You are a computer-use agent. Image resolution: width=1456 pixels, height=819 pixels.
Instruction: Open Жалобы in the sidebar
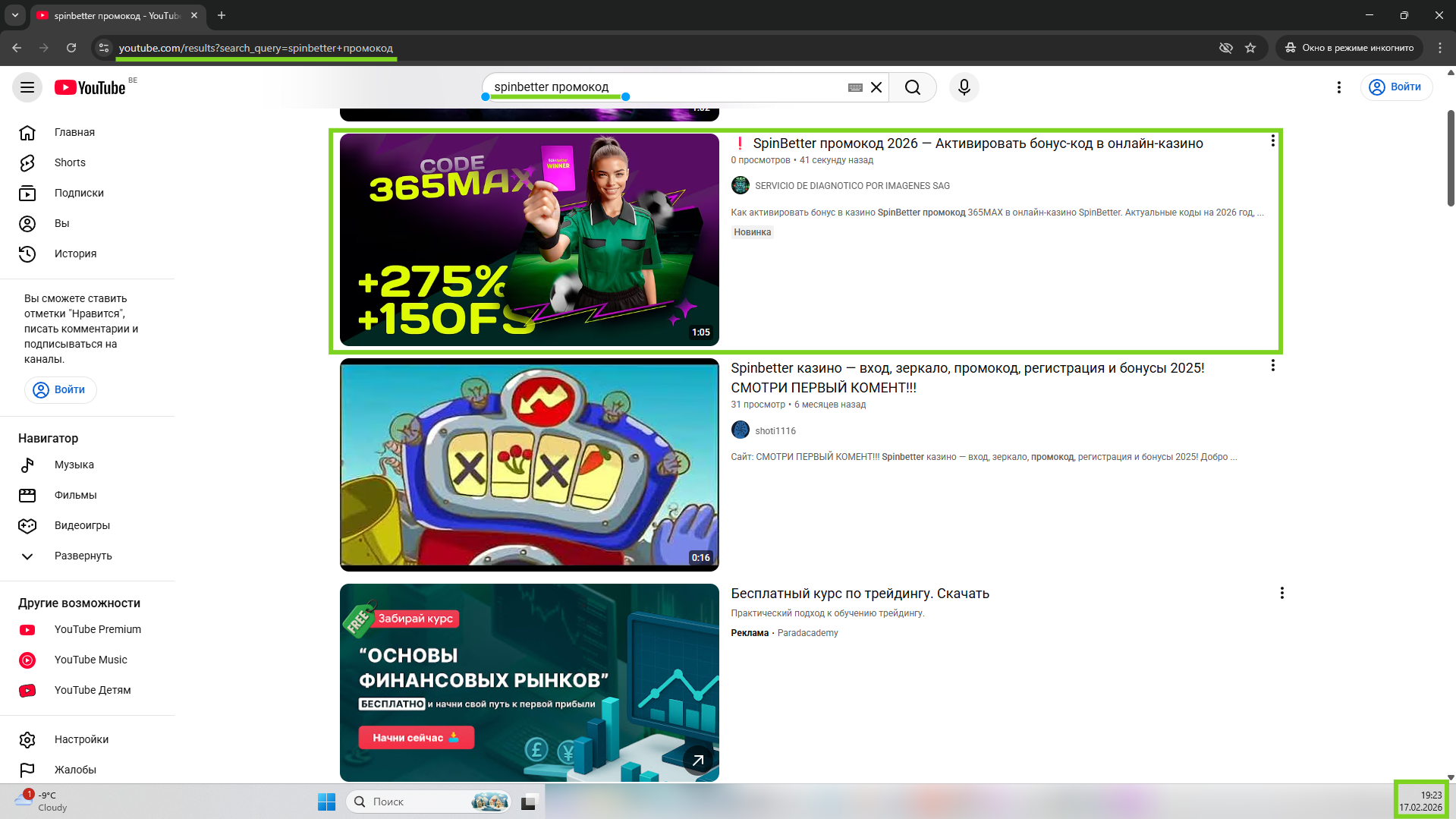pyautogui.click(x=87, y=770)
